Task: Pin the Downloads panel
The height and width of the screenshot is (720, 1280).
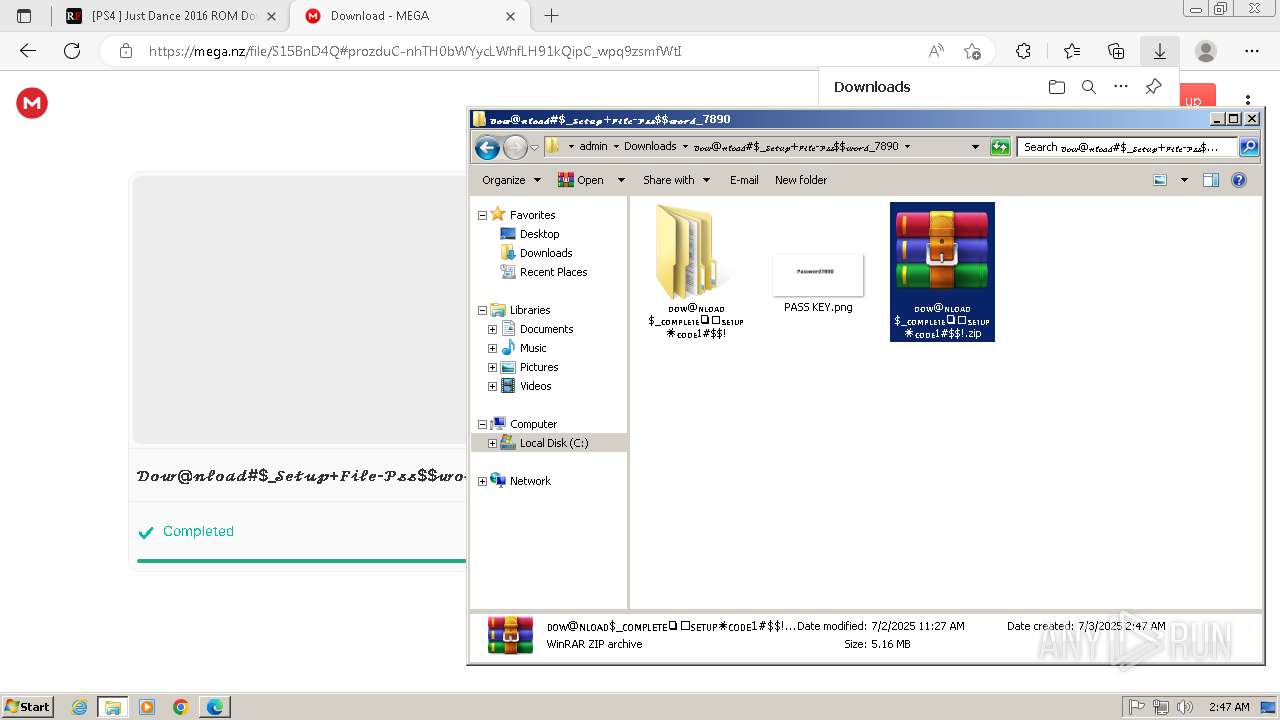Action: [1153, 87]
